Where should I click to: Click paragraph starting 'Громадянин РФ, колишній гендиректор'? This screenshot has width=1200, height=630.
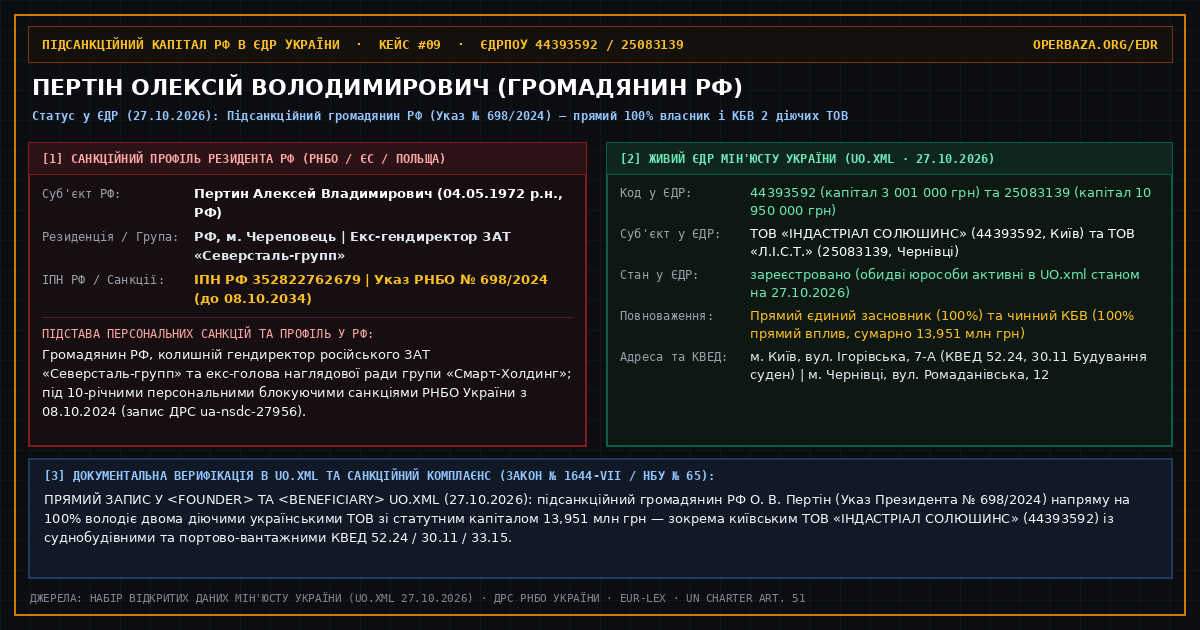pyautogui.click(x=307, y=383)
